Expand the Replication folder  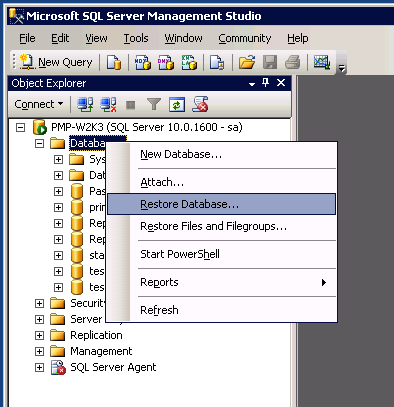[x=39, y=335]
